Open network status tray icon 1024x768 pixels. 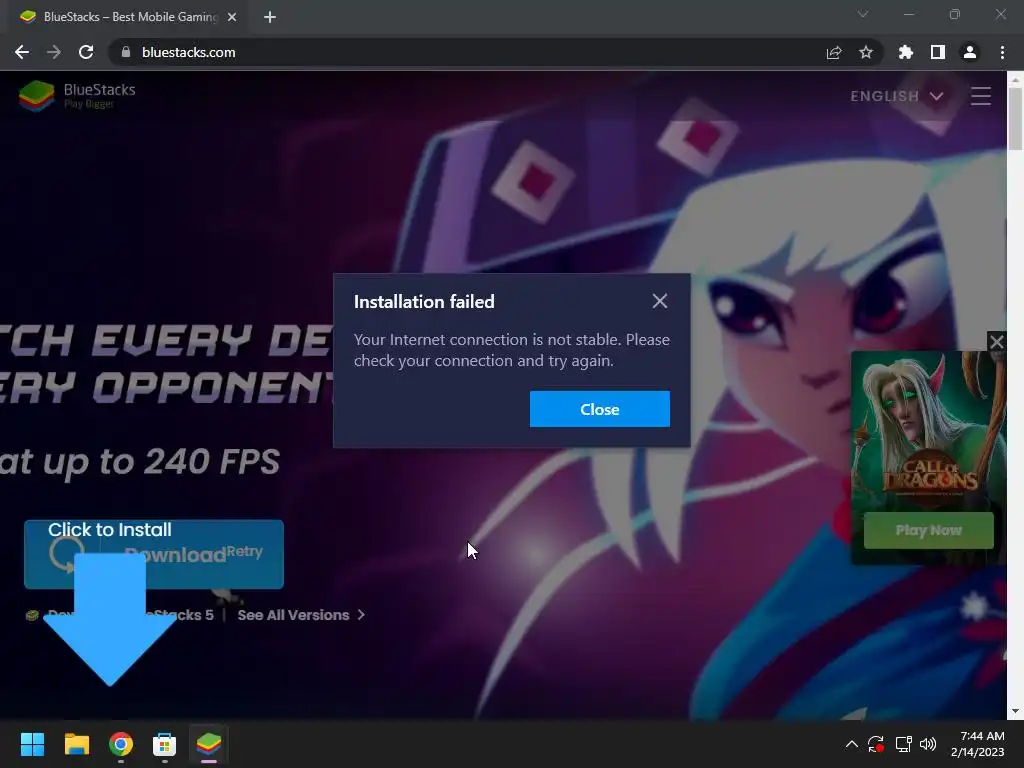click(x=904, y=744)
